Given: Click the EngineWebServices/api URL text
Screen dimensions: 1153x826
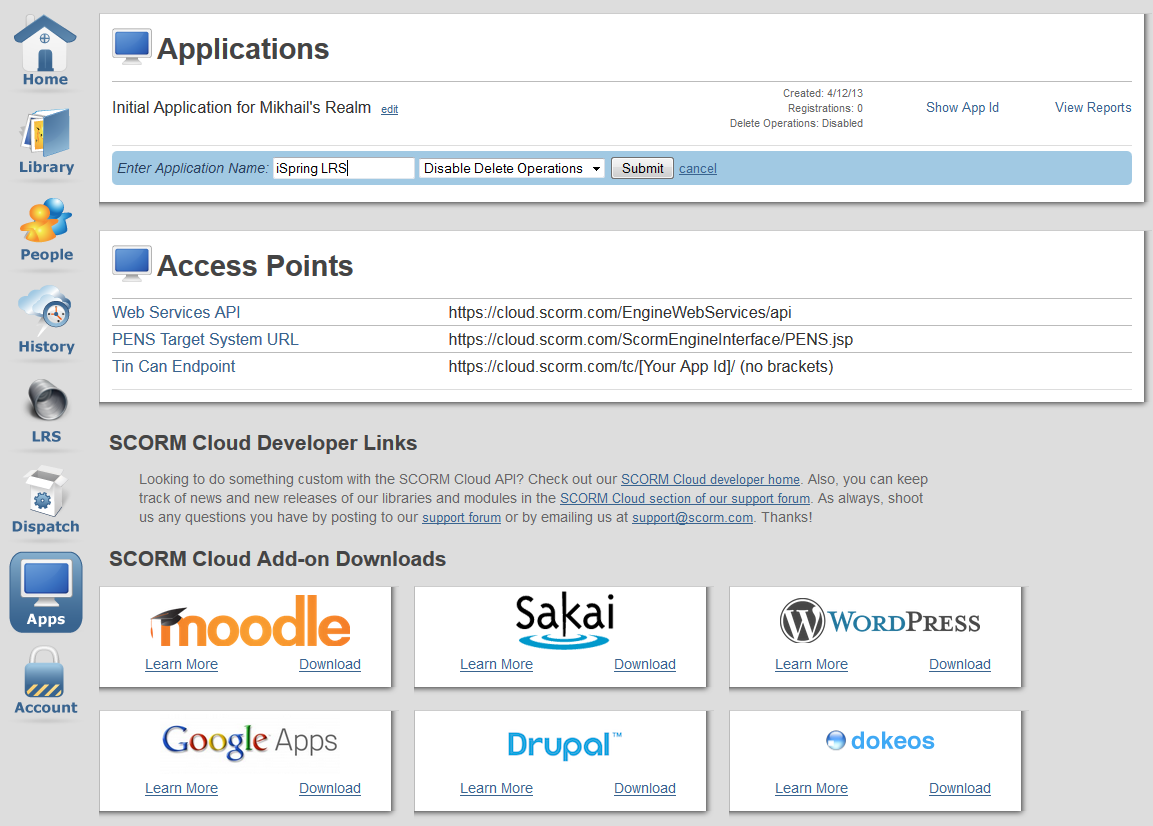Looking at the screenshot, I should pos(620,313).
